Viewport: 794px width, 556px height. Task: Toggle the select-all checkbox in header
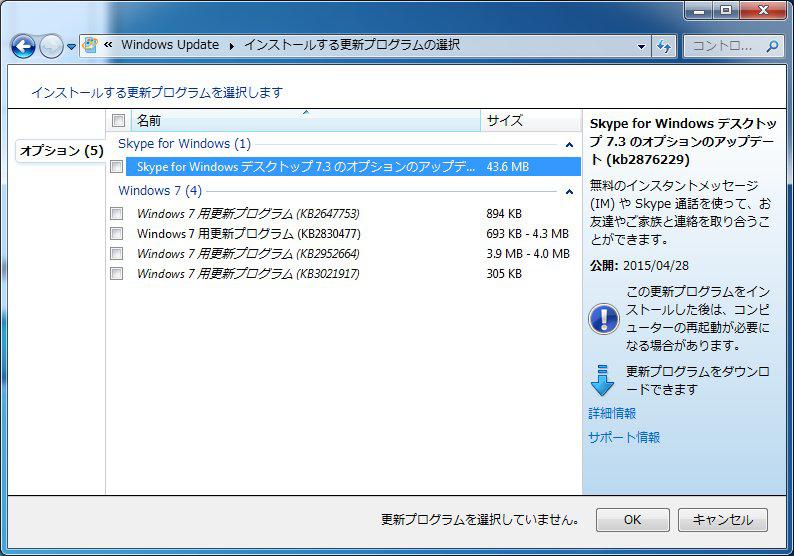point(118,121)
